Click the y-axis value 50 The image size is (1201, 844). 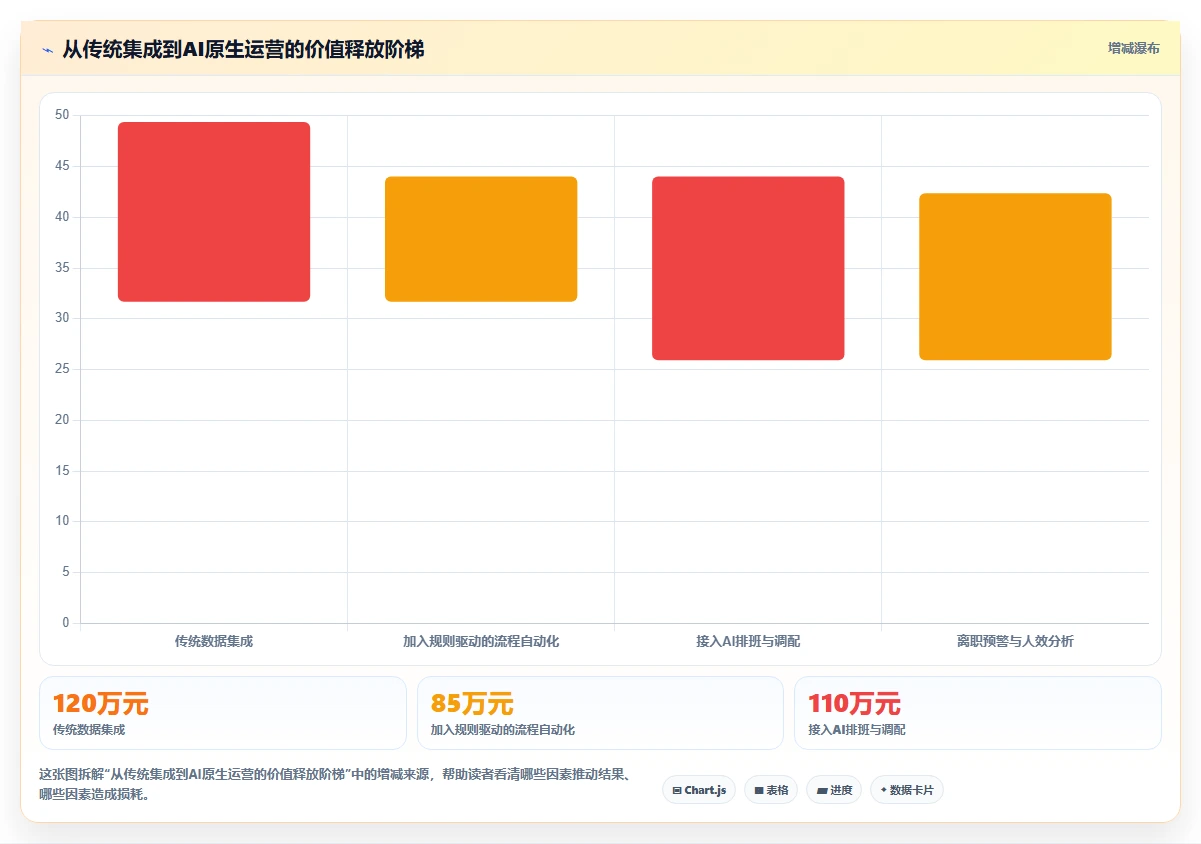[62, 115]
